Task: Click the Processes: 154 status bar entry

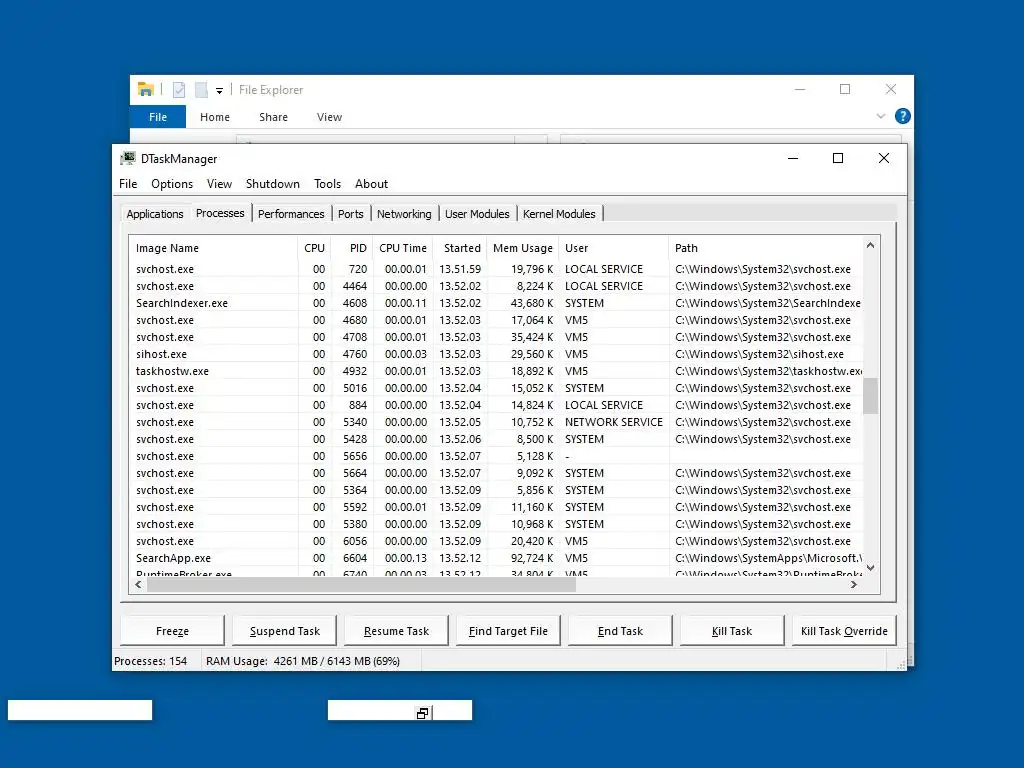Action: [151, 661]
